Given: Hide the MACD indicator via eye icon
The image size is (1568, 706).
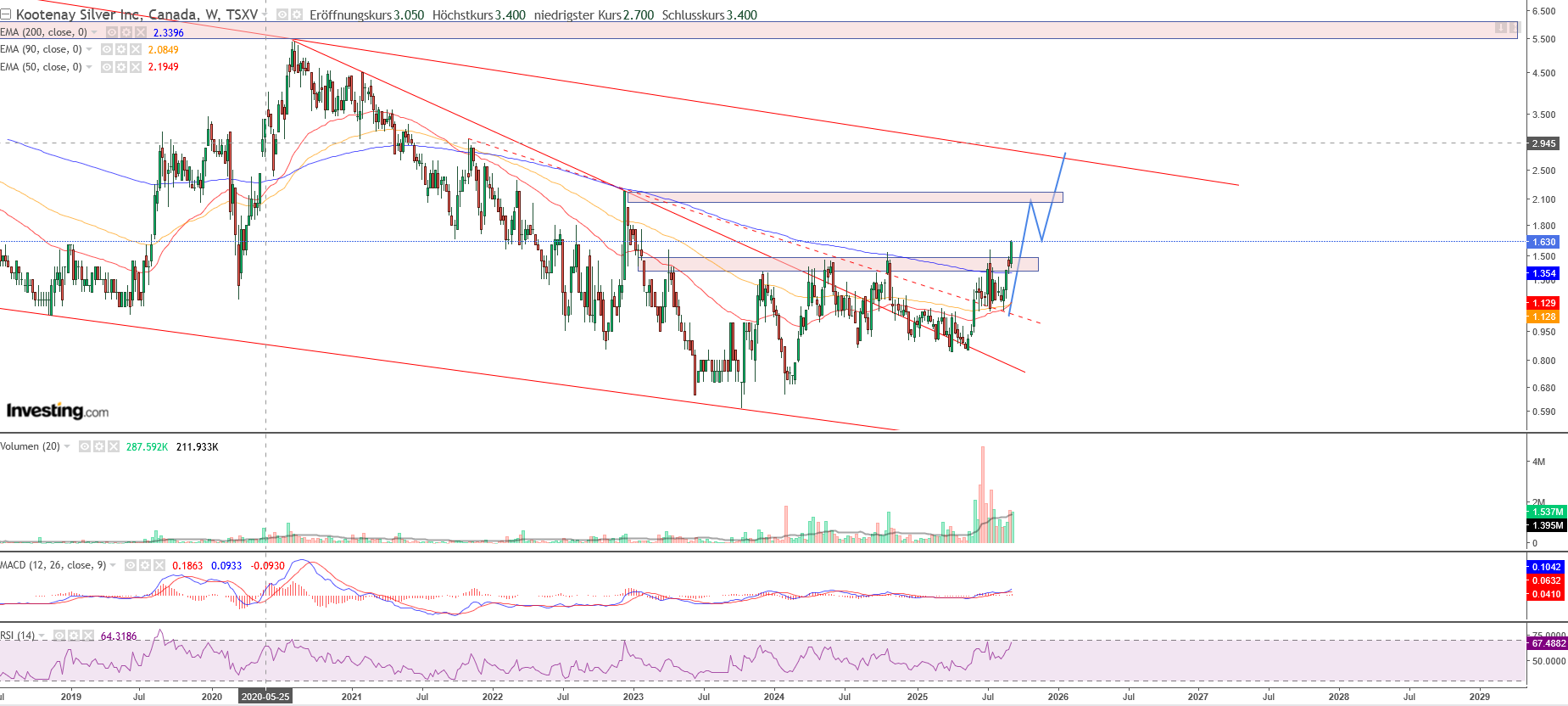Looking at the screenshot, I should pos(131,565).
